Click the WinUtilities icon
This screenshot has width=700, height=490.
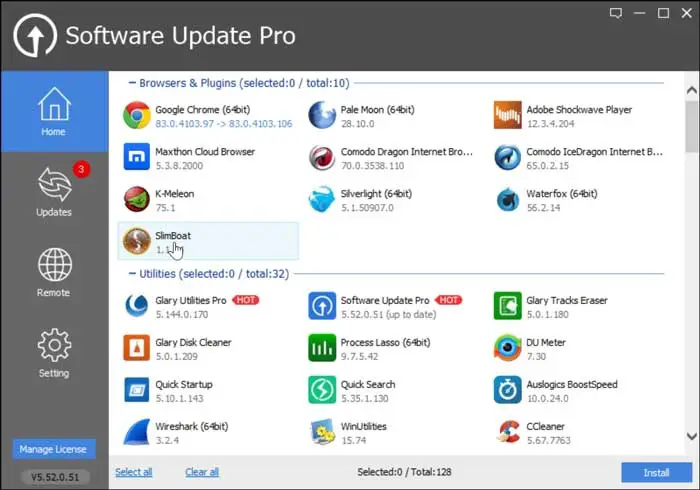[322, 432]
